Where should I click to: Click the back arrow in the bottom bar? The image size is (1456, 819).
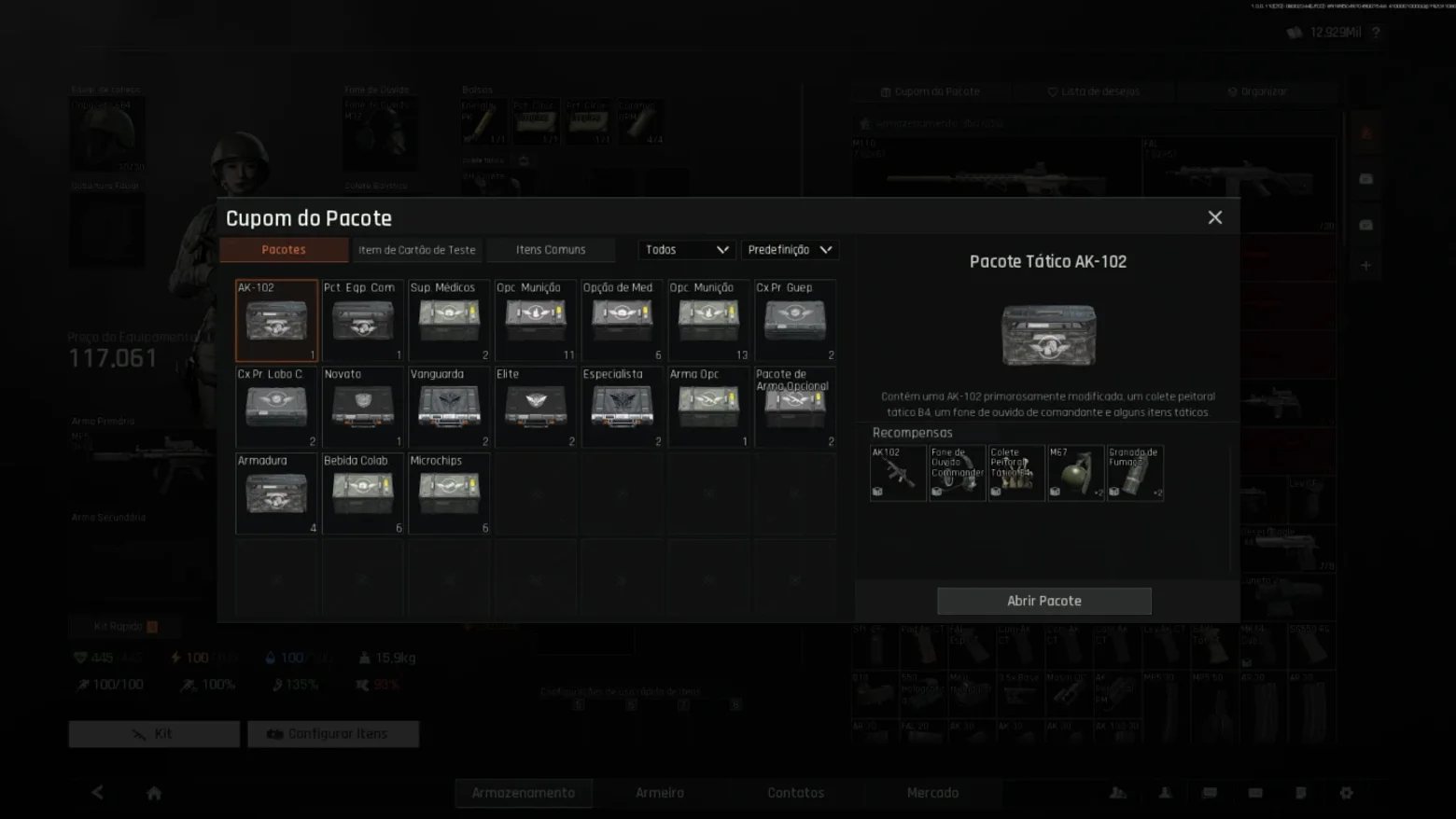tap(97, 793)
